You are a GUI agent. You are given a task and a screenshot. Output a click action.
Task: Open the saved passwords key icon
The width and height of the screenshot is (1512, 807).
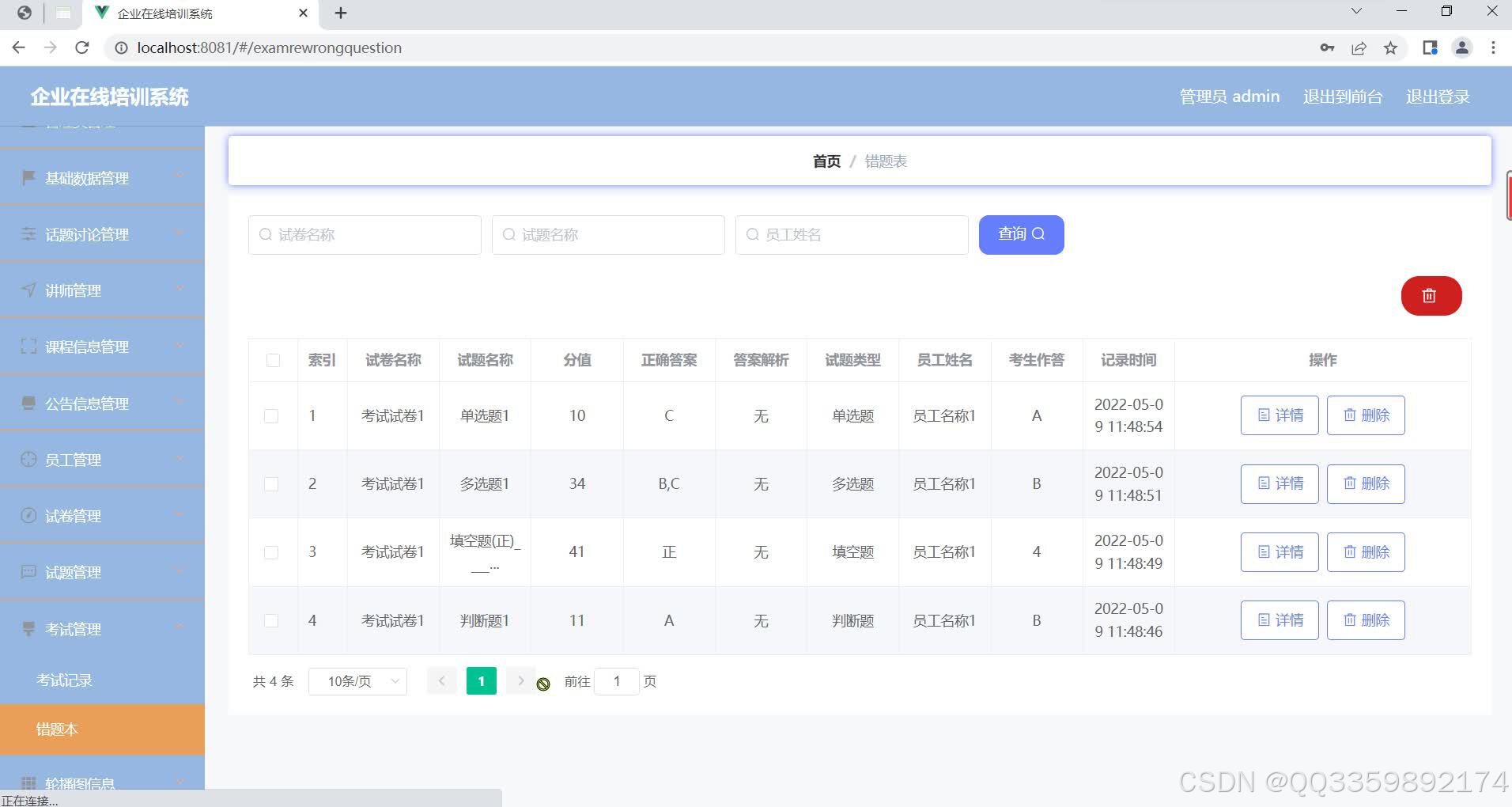[x=1327, y=48]
